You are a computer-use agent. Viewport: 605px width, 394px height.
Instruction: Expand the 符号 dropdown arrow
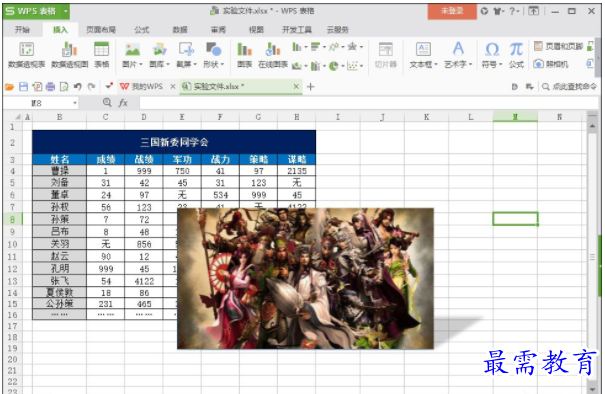click(x=500, y=64)
